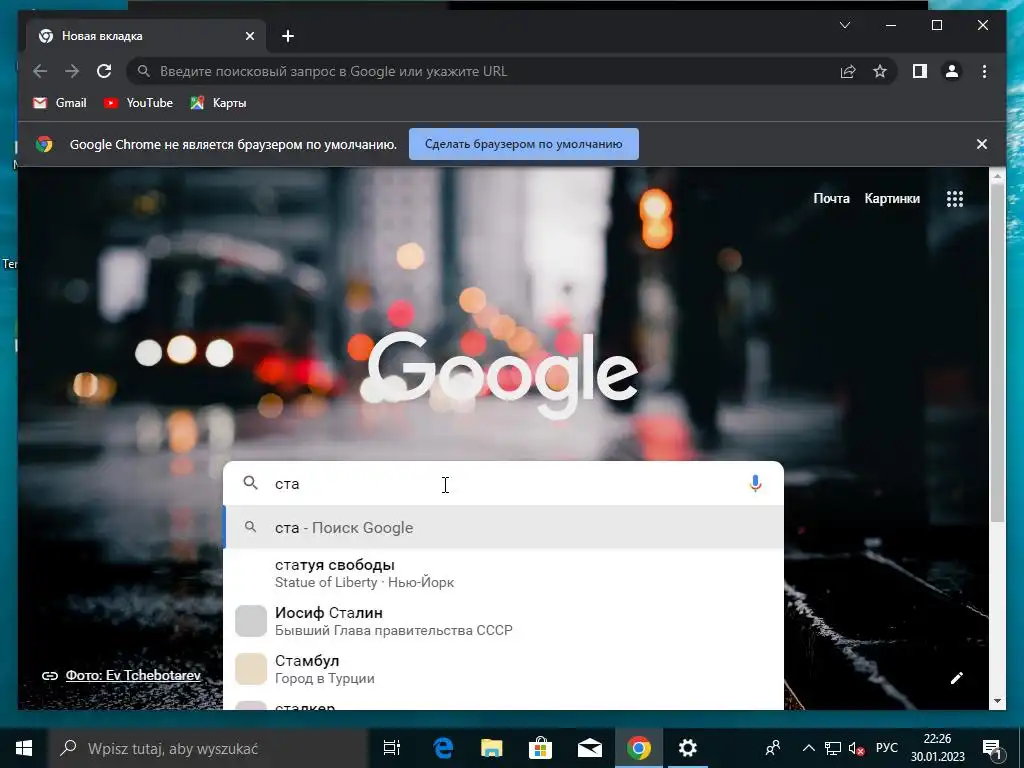Open the Карты bookmark
This screenshot has height=768, width=1024.
pos(218,103)
